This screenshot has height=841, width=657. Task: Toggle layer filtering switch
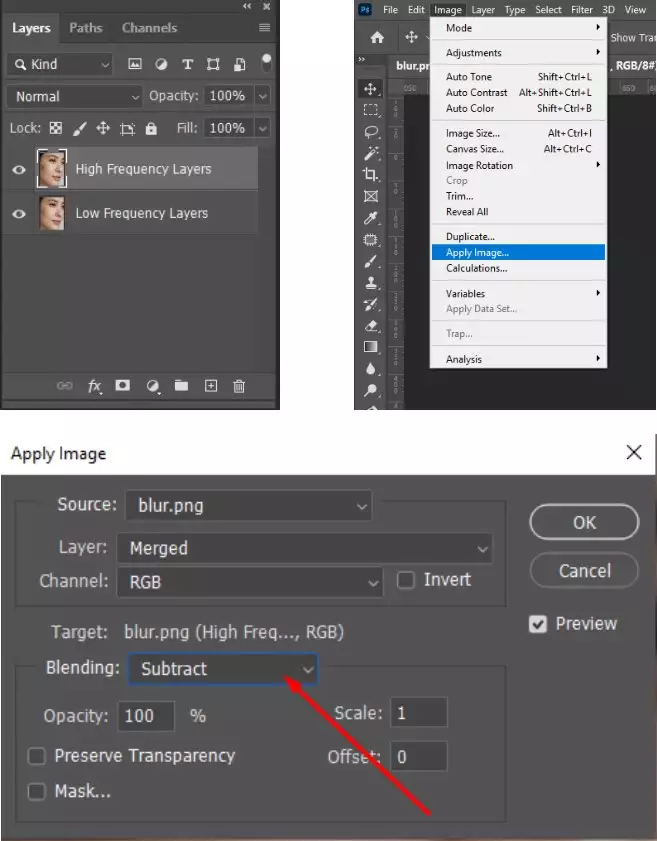[266, 63]
